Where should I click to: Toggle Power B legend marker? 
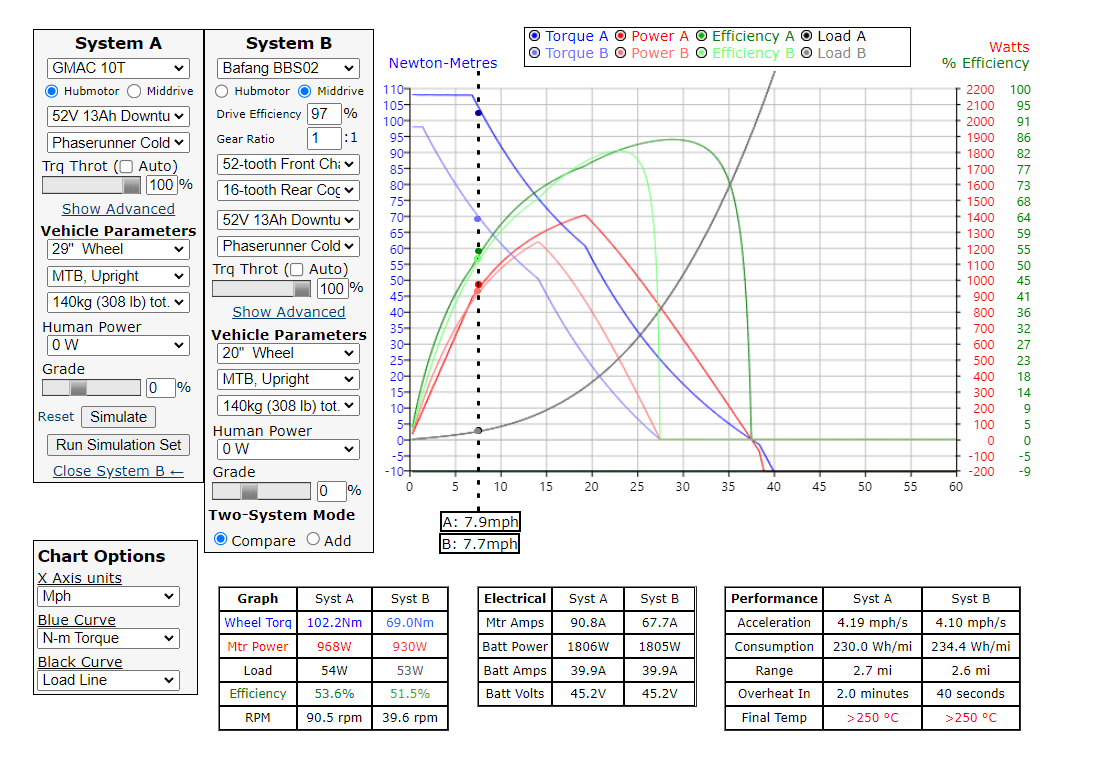(x=621, y=53)
